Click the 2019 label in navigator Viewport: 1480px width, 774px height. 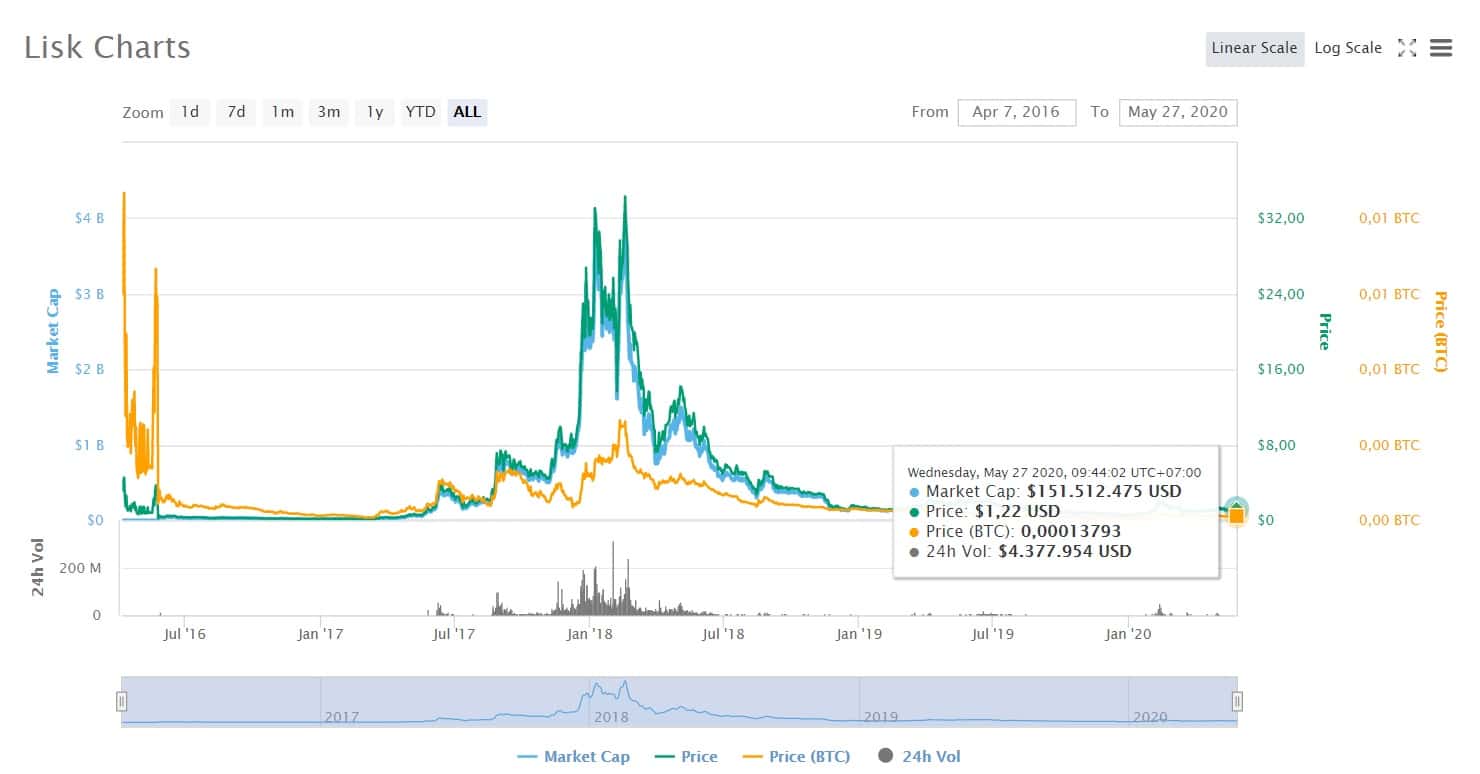pyautogui.click(x=880, y=717)
